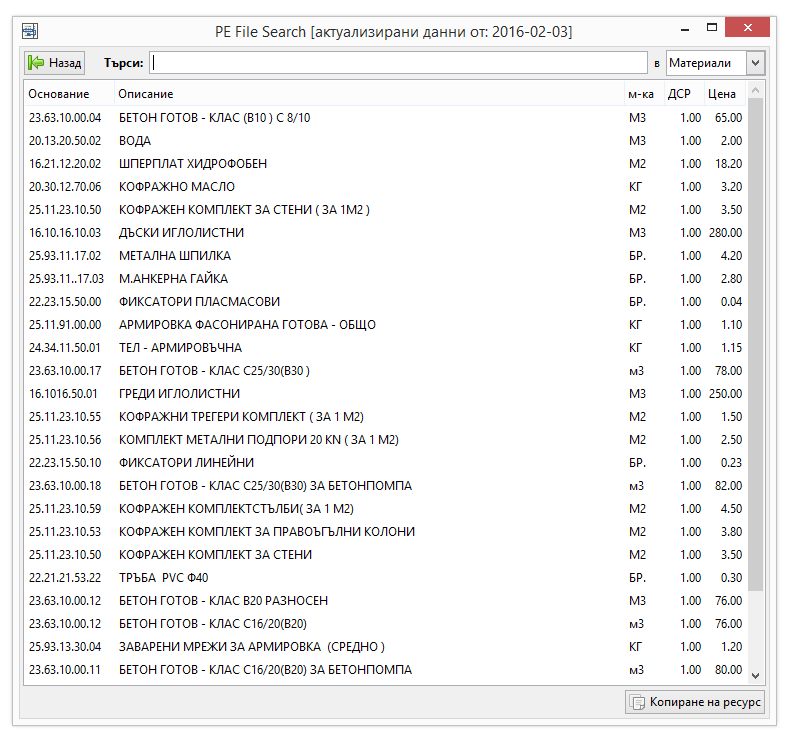Screen dimensions: 790x742
Task: Select the КОФРАЖНО МАСЛО row
Action: coord(385,187)
